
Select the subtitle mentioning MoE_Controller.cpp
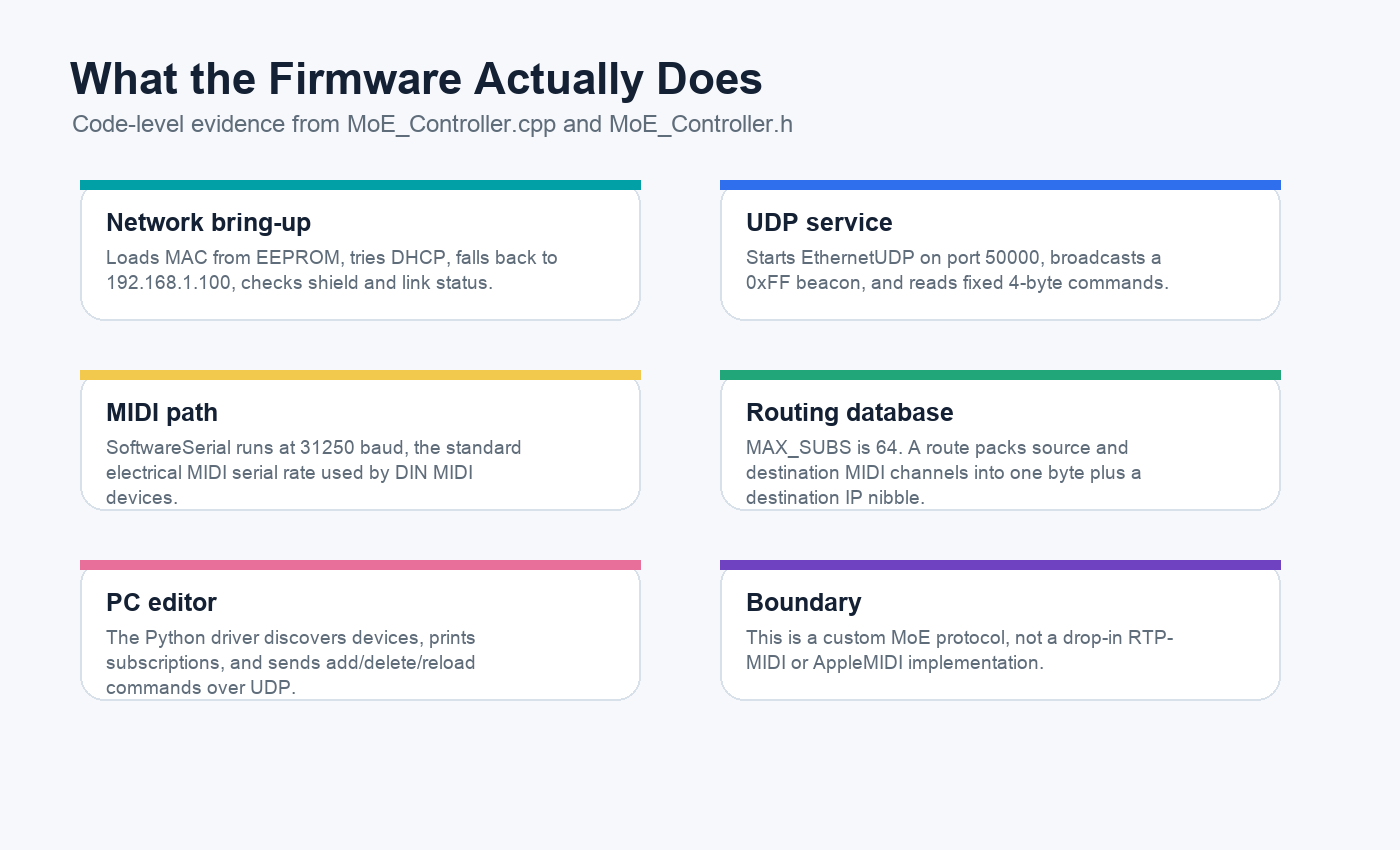tap(432, 125)
